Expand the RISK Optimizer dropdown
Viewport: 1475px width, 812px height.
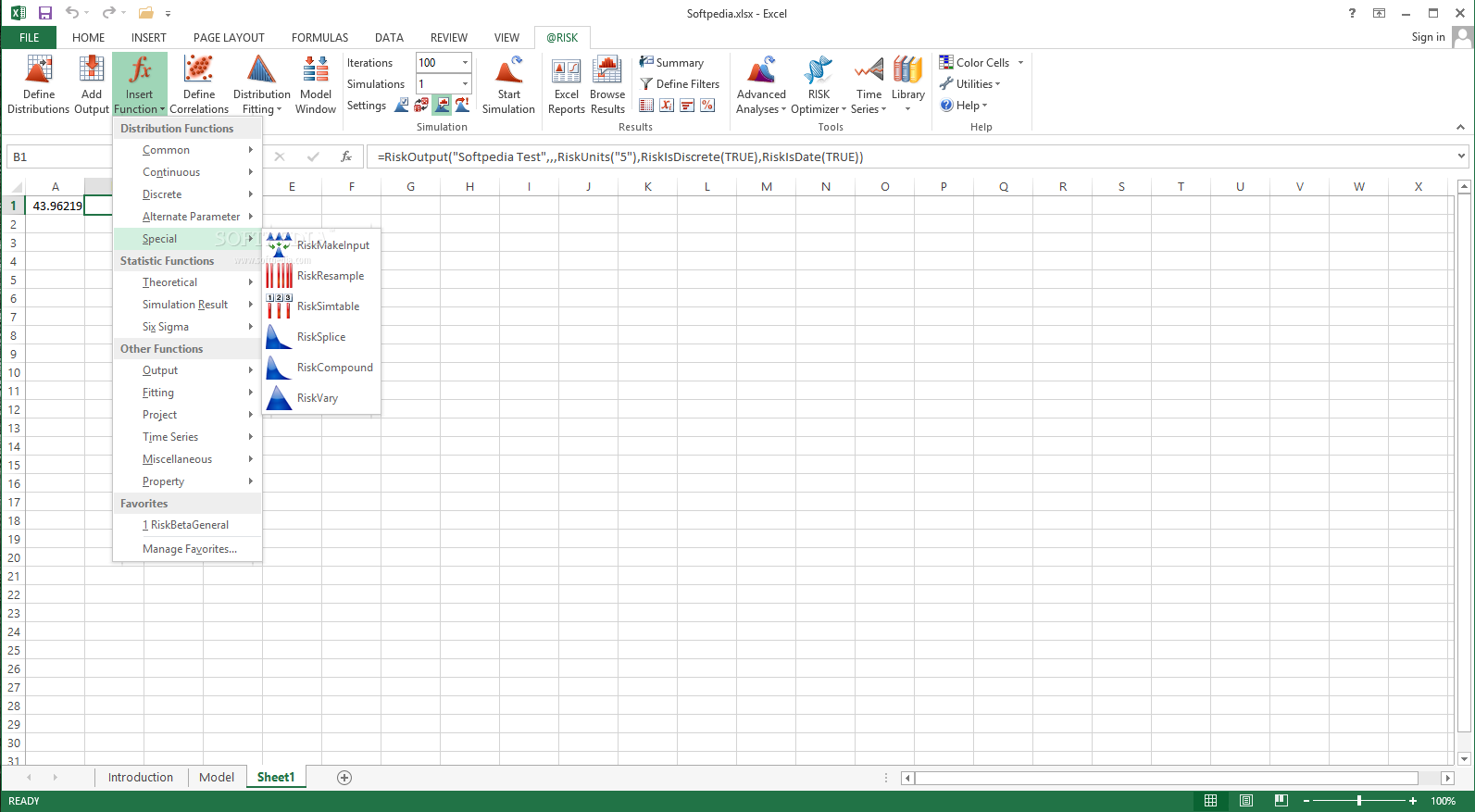[x=819, y=84]
